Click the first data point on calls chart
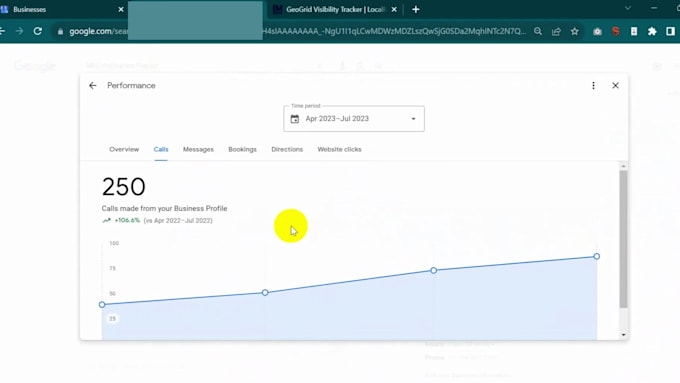This screenshot has height=383, width=680. pos(102,304)
